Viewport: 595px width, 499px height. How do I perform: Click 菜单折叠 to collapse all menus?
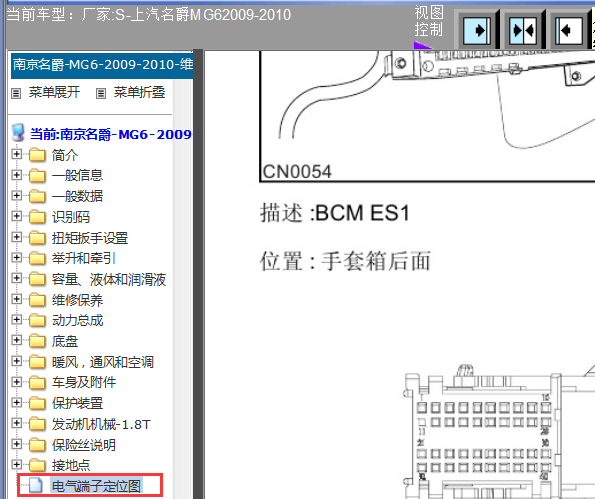[139, 92]
